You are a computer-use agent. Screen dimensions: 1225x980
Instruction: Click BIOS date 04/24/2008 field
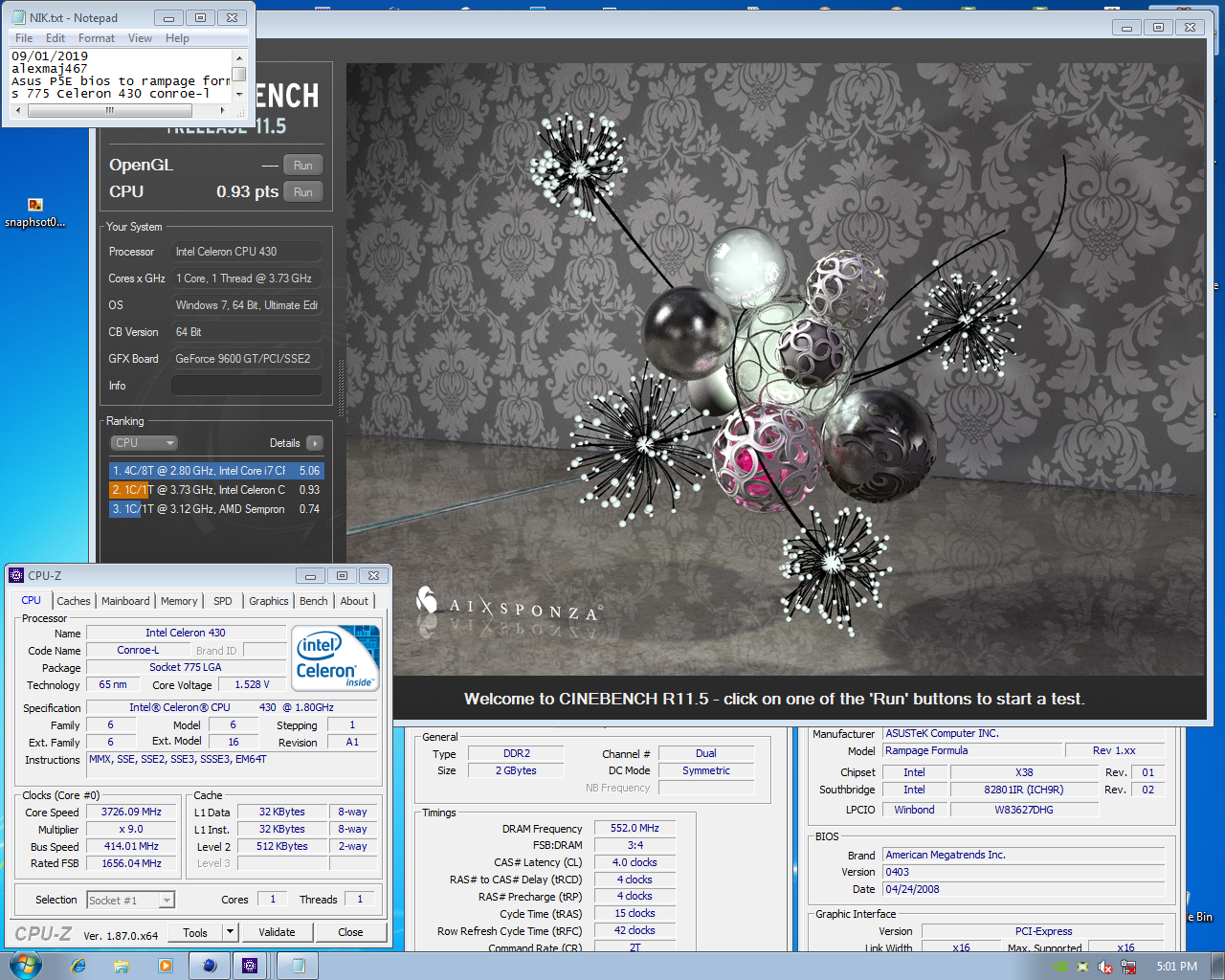(x=1023, y=889)
